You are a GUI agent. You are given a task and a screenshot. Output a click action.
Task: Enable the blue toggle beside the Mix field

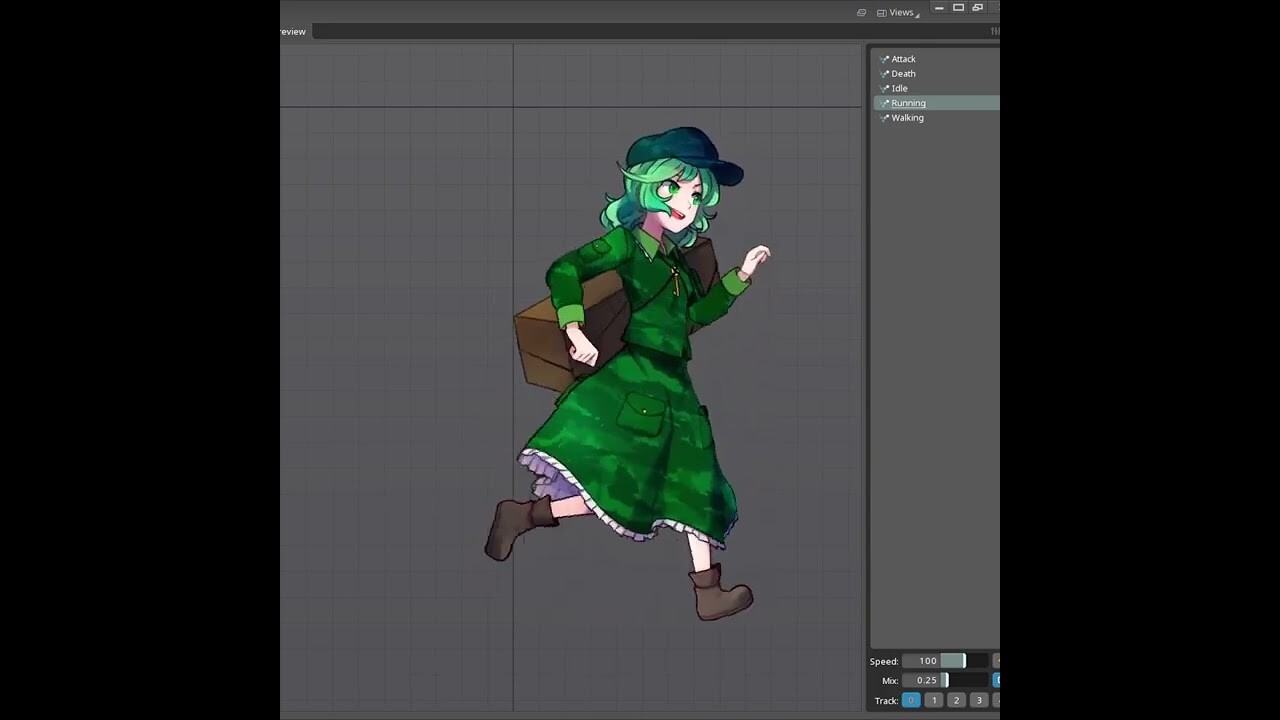[x=995, y=680]
